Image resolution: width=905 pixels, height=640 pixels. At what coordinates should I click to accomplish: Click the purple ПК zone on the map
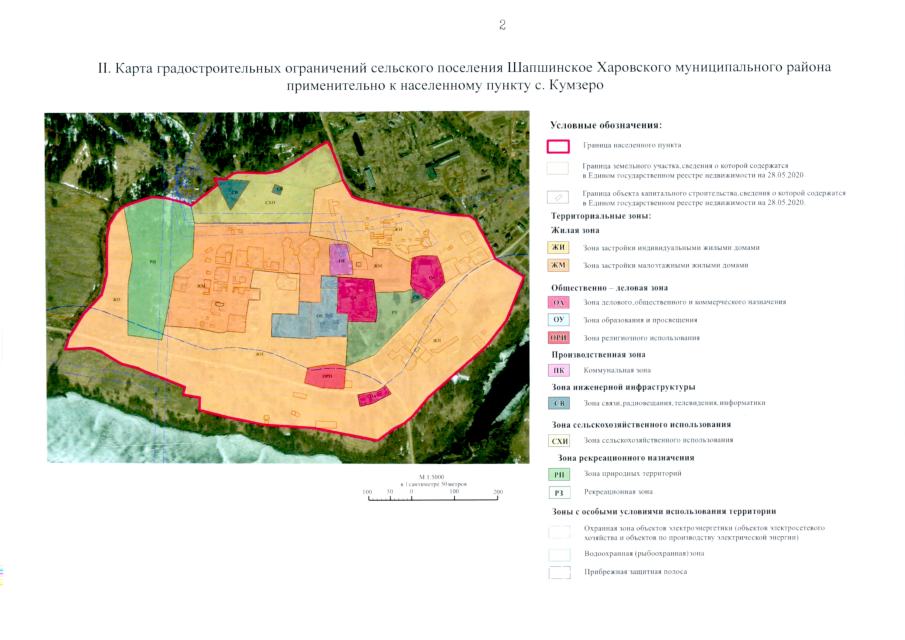(x=340, y=258)
